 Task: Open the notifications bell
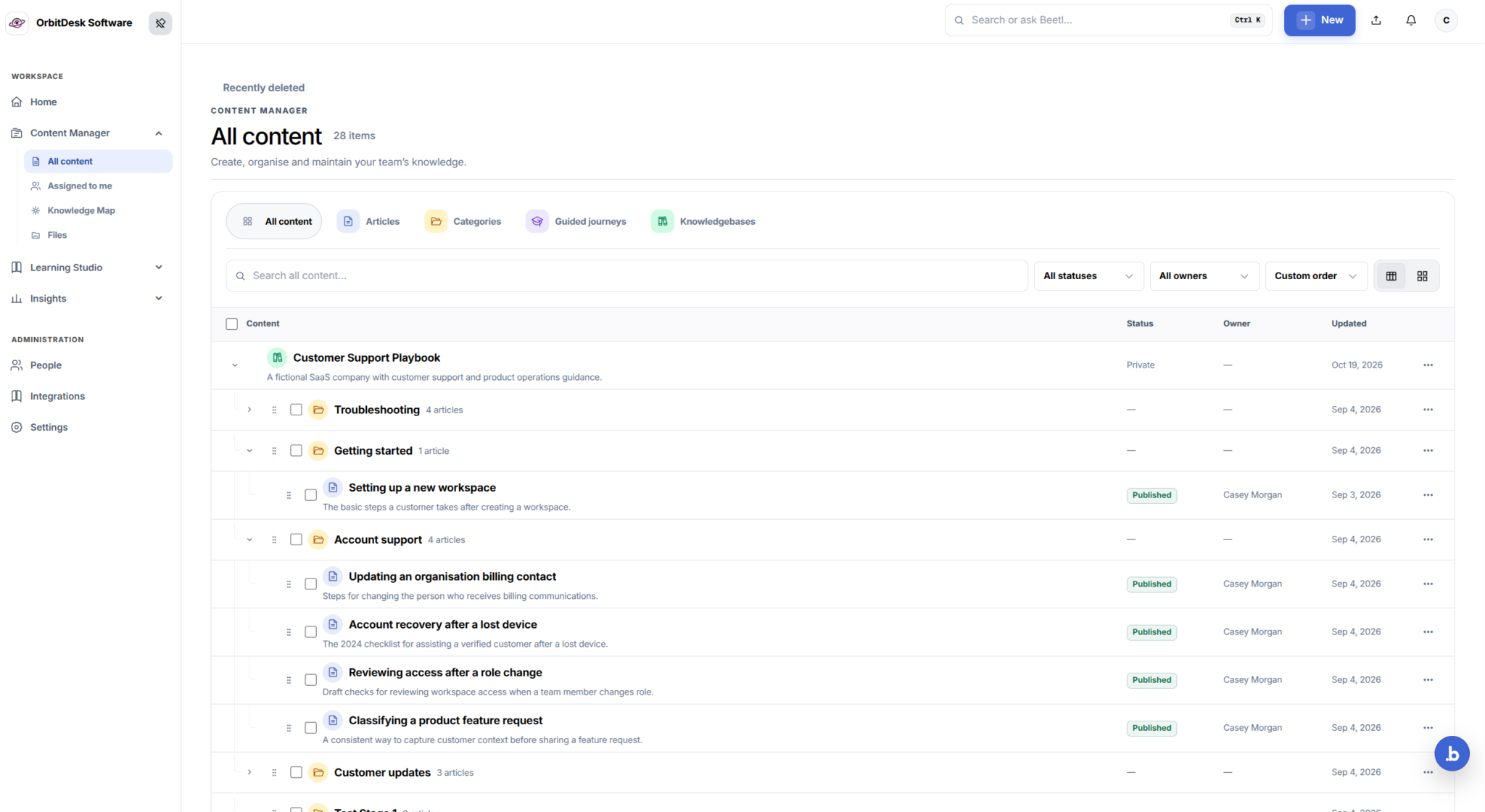[x=1411, y=20]
